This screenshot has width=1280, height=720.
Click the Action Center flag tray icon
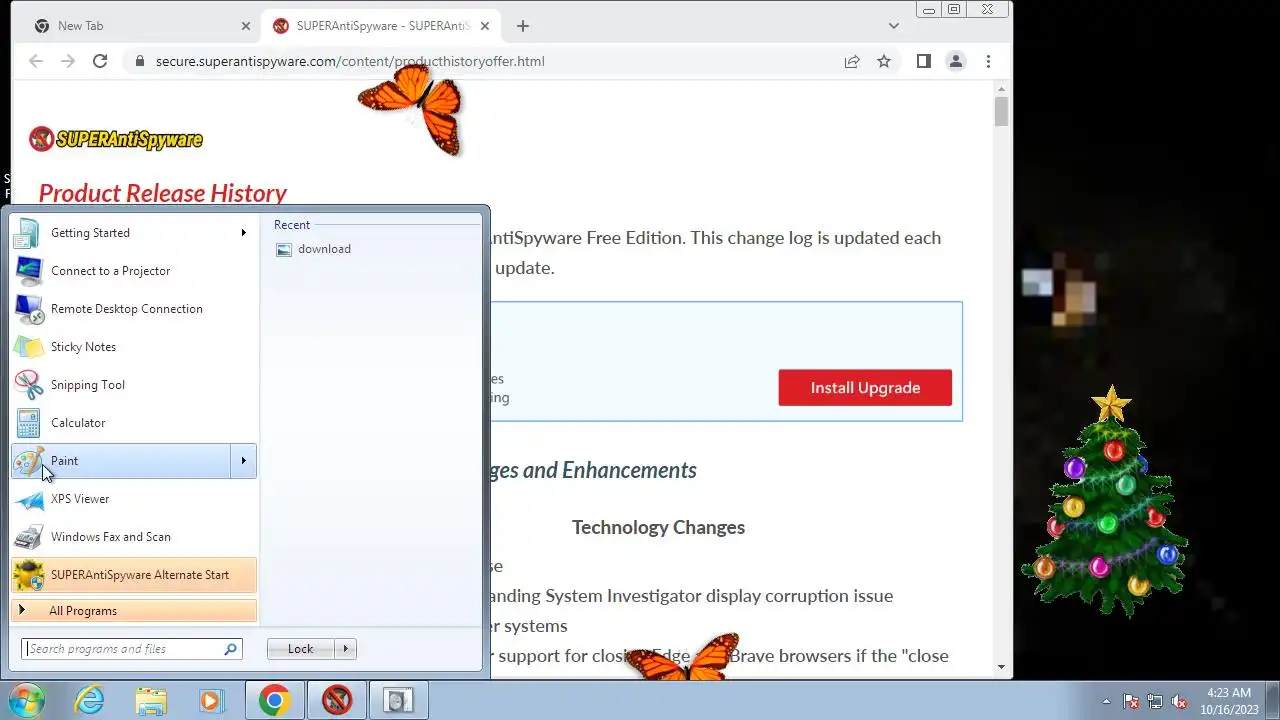(1131, 701)
